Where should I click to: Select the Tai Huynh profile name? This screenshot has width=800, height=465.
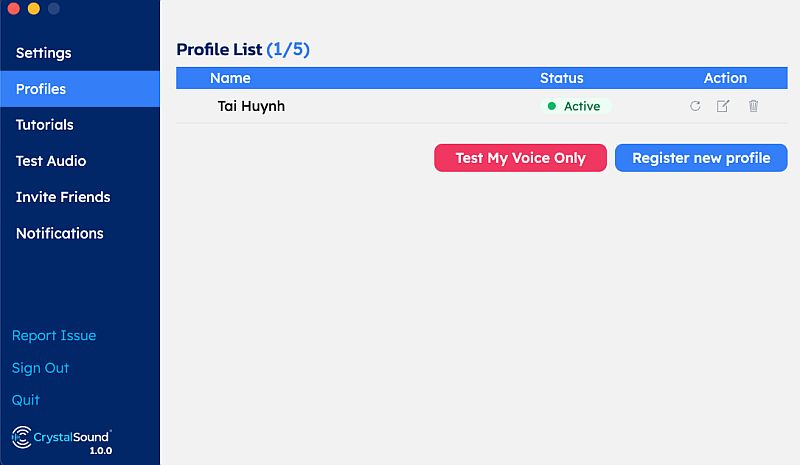[x=251, y=106]
